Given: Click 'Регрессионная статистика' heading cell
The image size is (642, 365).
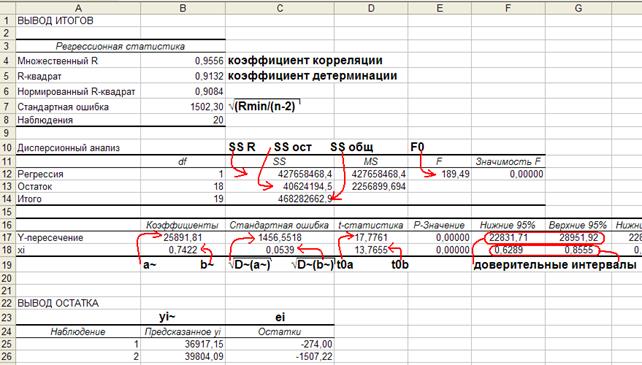Looking at the screenshot, I should (120, 46).
